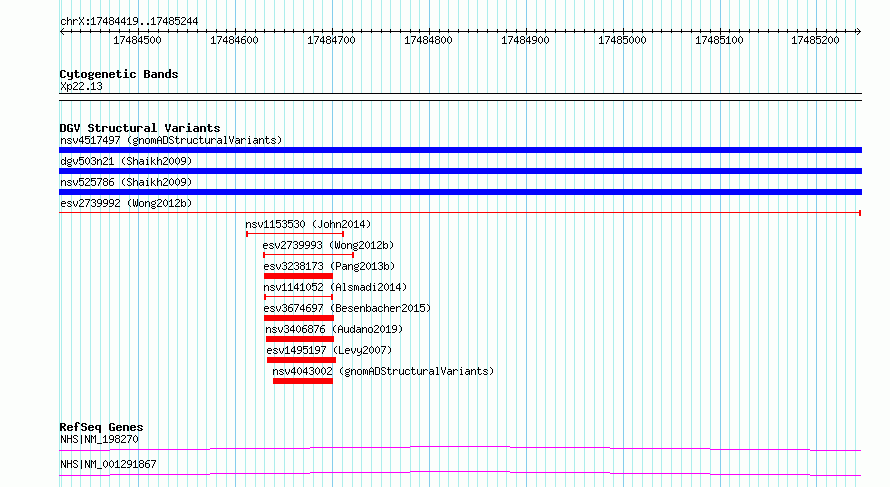Click ruler position 17484900

(525, 40)
